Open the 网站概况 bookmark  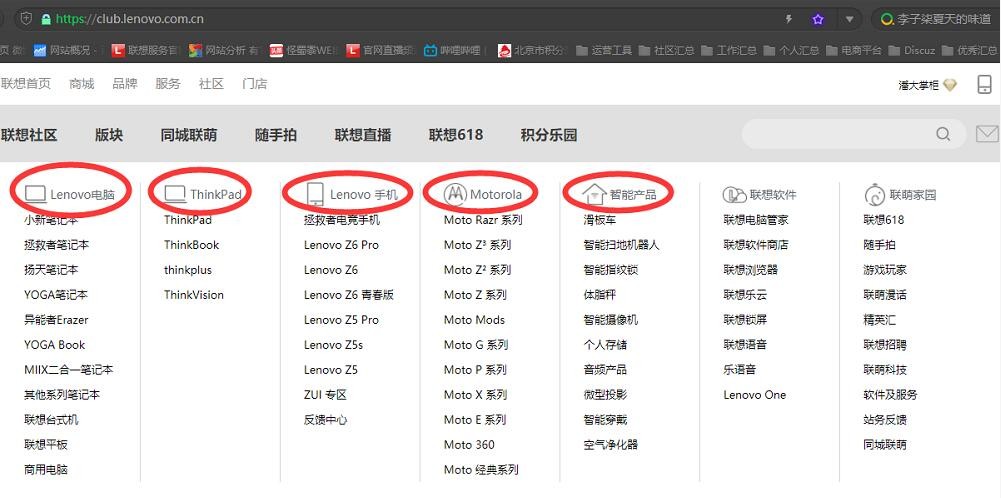pos(65,50)
